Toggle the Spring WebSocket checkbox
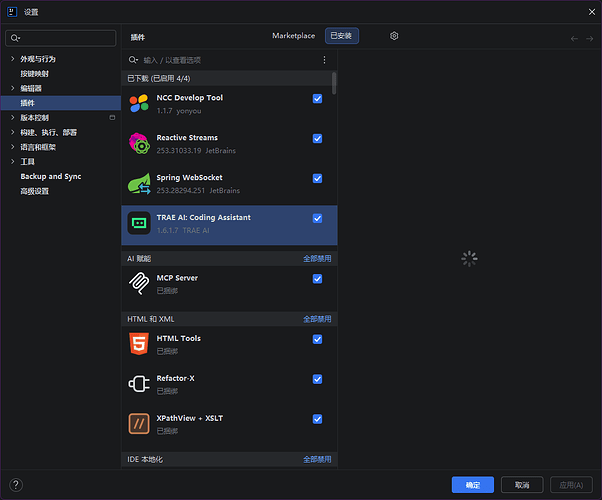 click(x=317, y=179)
